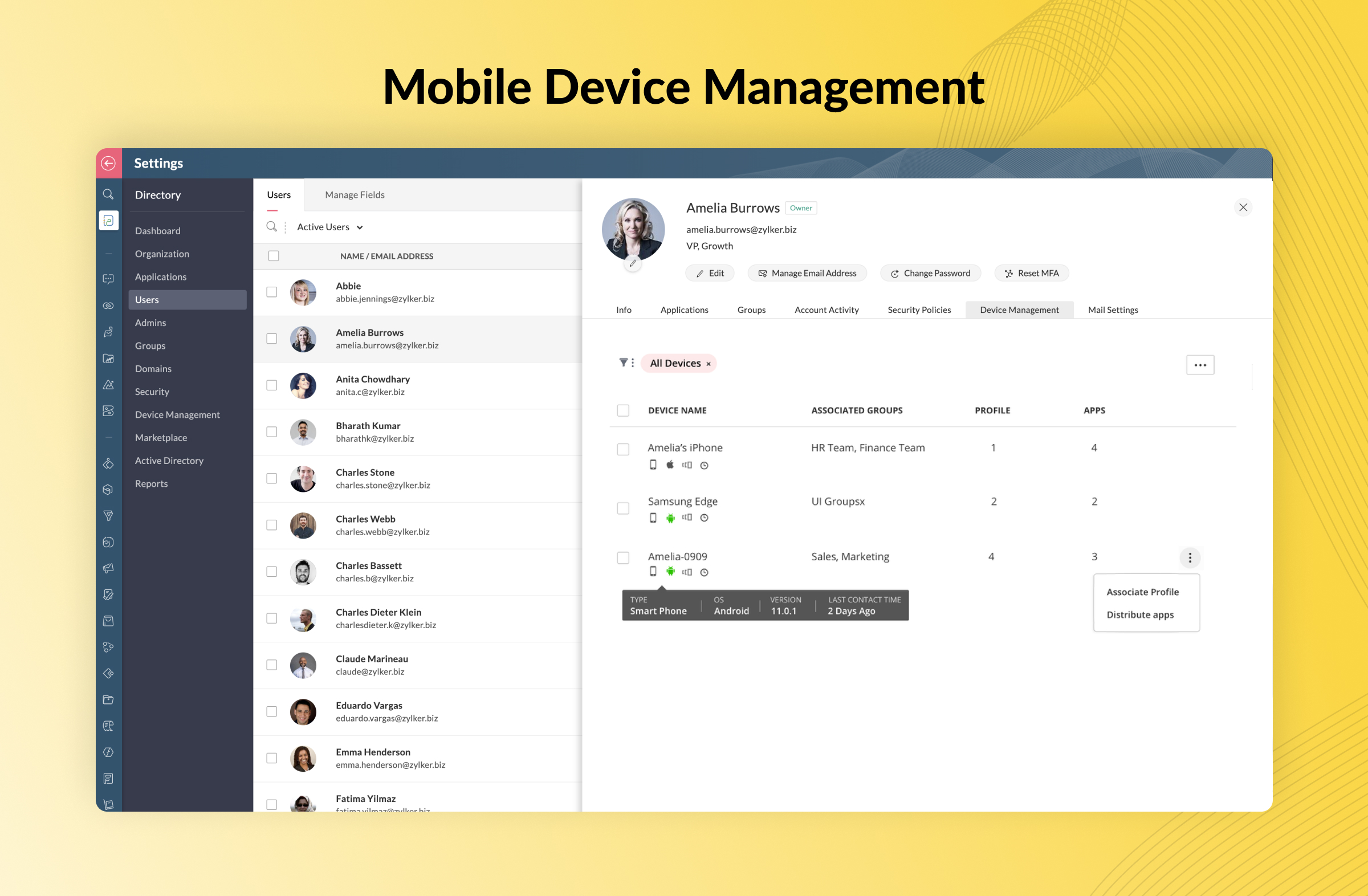Screen dimensions: 1368x896
Task: Open three-dot menu for Amelia-0909
Action: pos(1190,557)
